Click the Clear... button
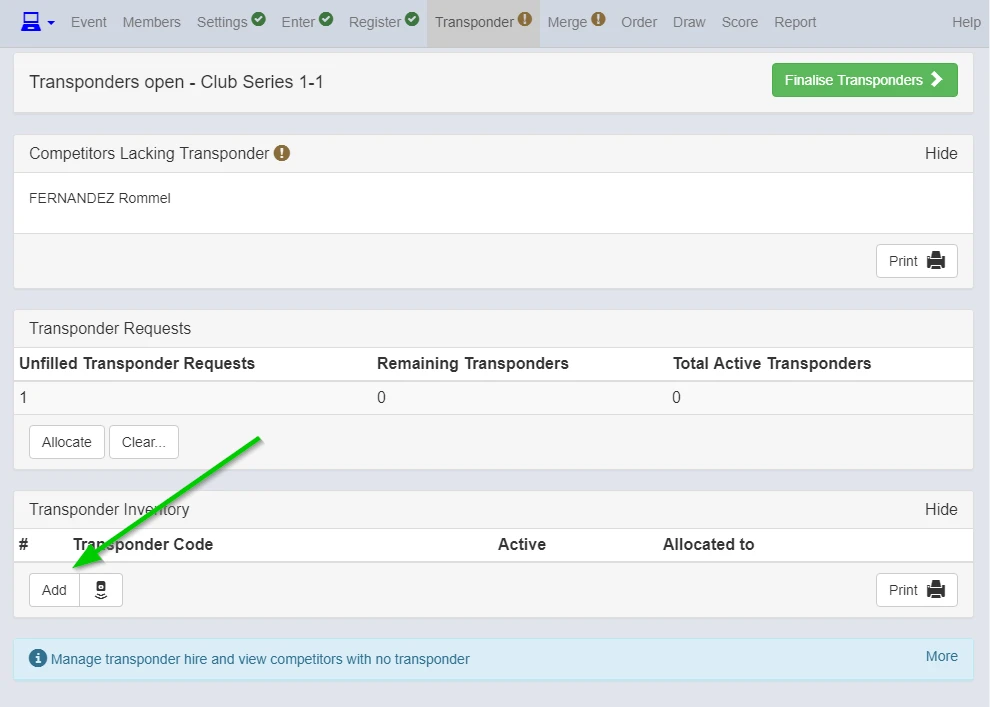This screenshot has height=707, width=990. click(144, 442)
